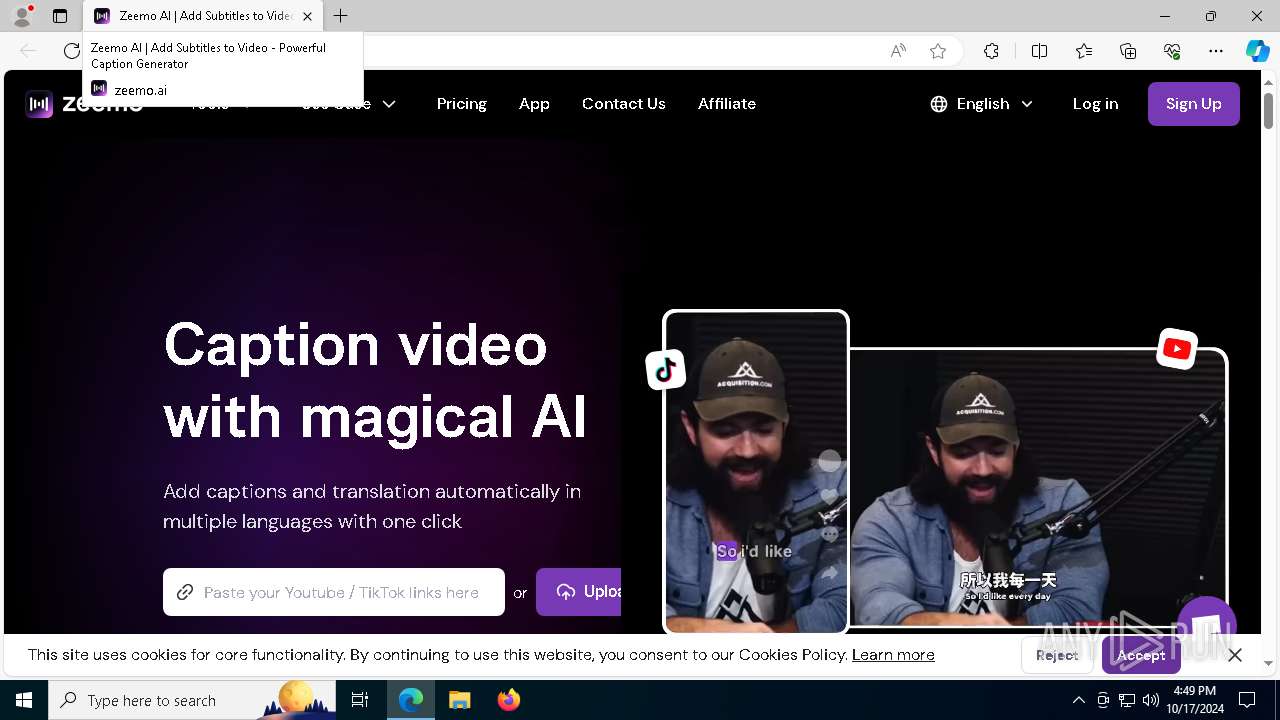Reject the cookies
This screenshot has height=720, width=1280.
1057,655
